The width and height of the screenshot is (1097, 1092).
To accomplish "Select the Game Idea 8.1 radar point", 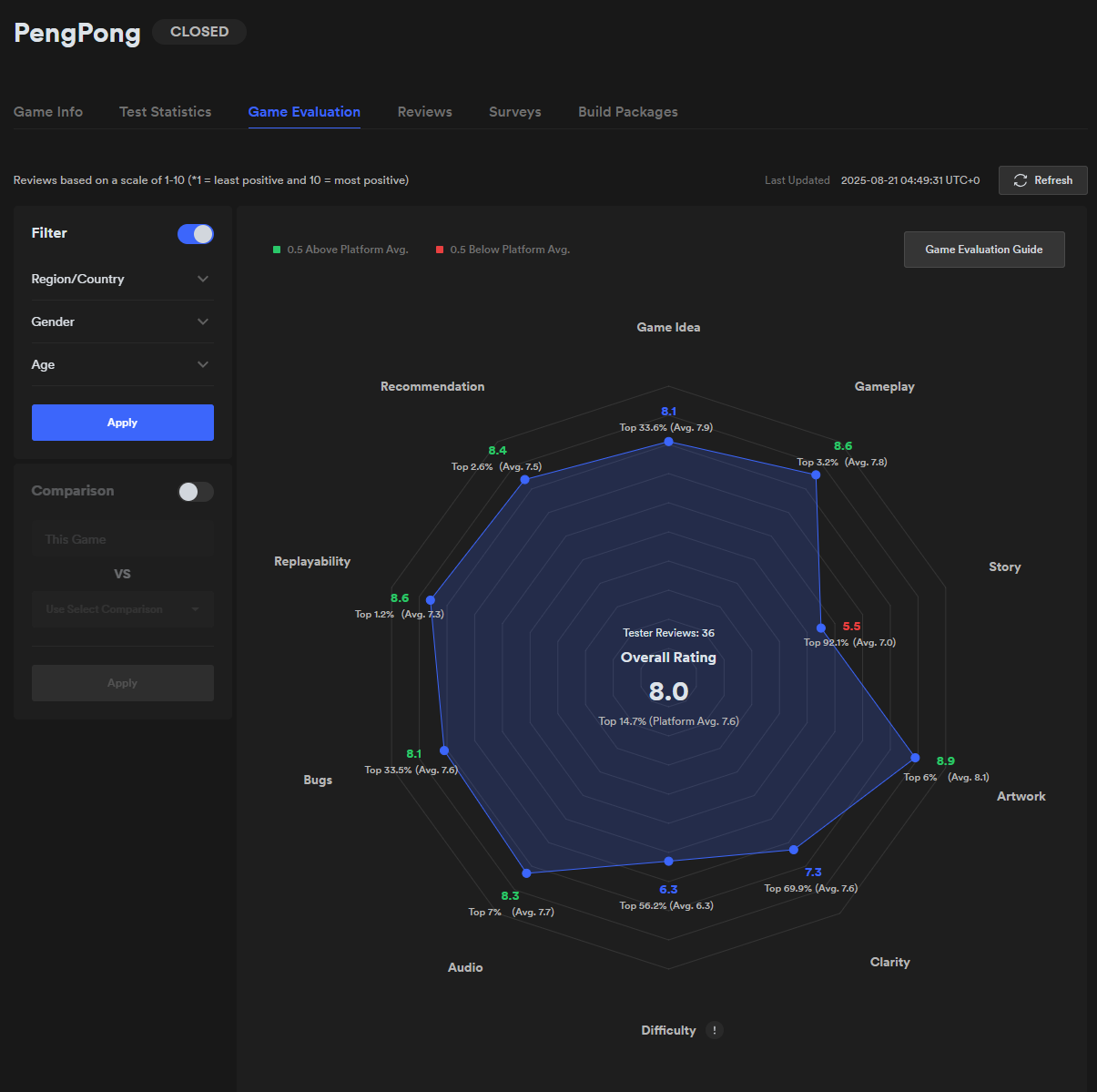I will click(669, 442).
